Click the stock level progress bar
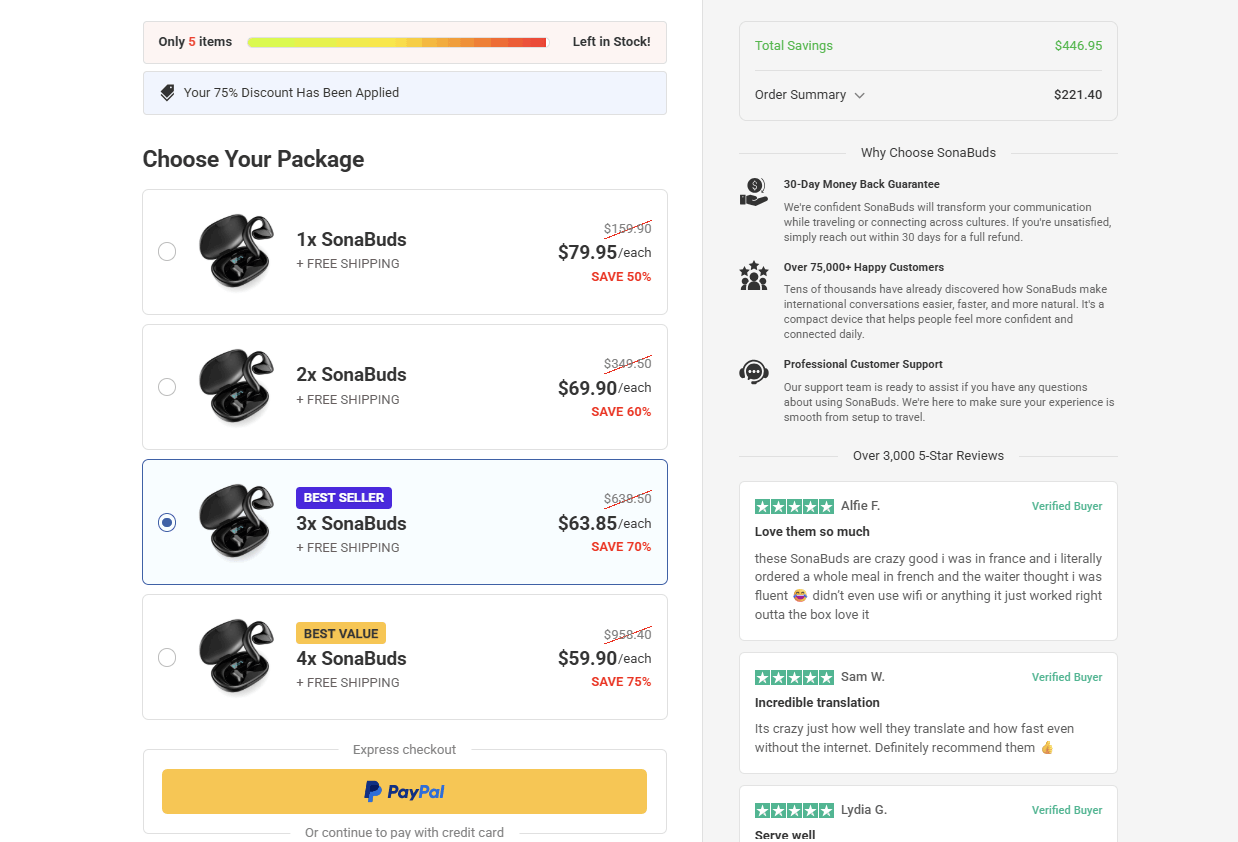The width and height of the screenshot is (1238, 842). point(397,42)
